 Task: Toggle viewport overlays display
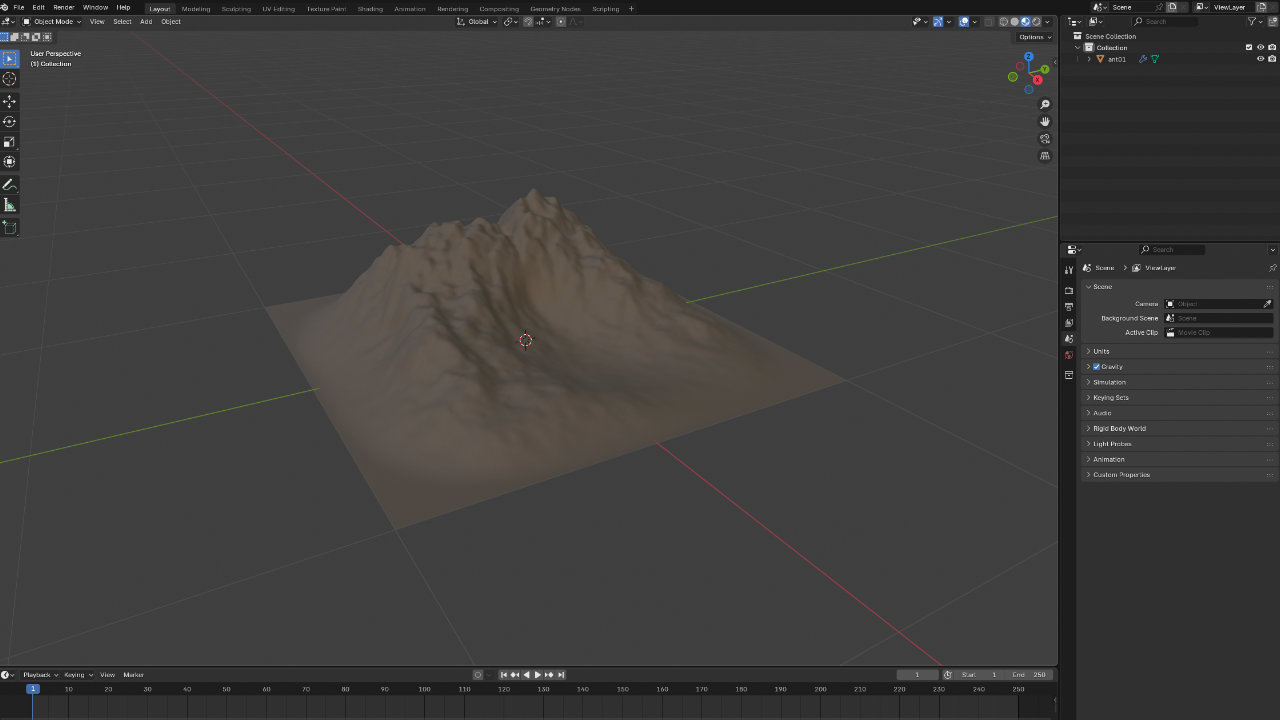click(964, 22)
